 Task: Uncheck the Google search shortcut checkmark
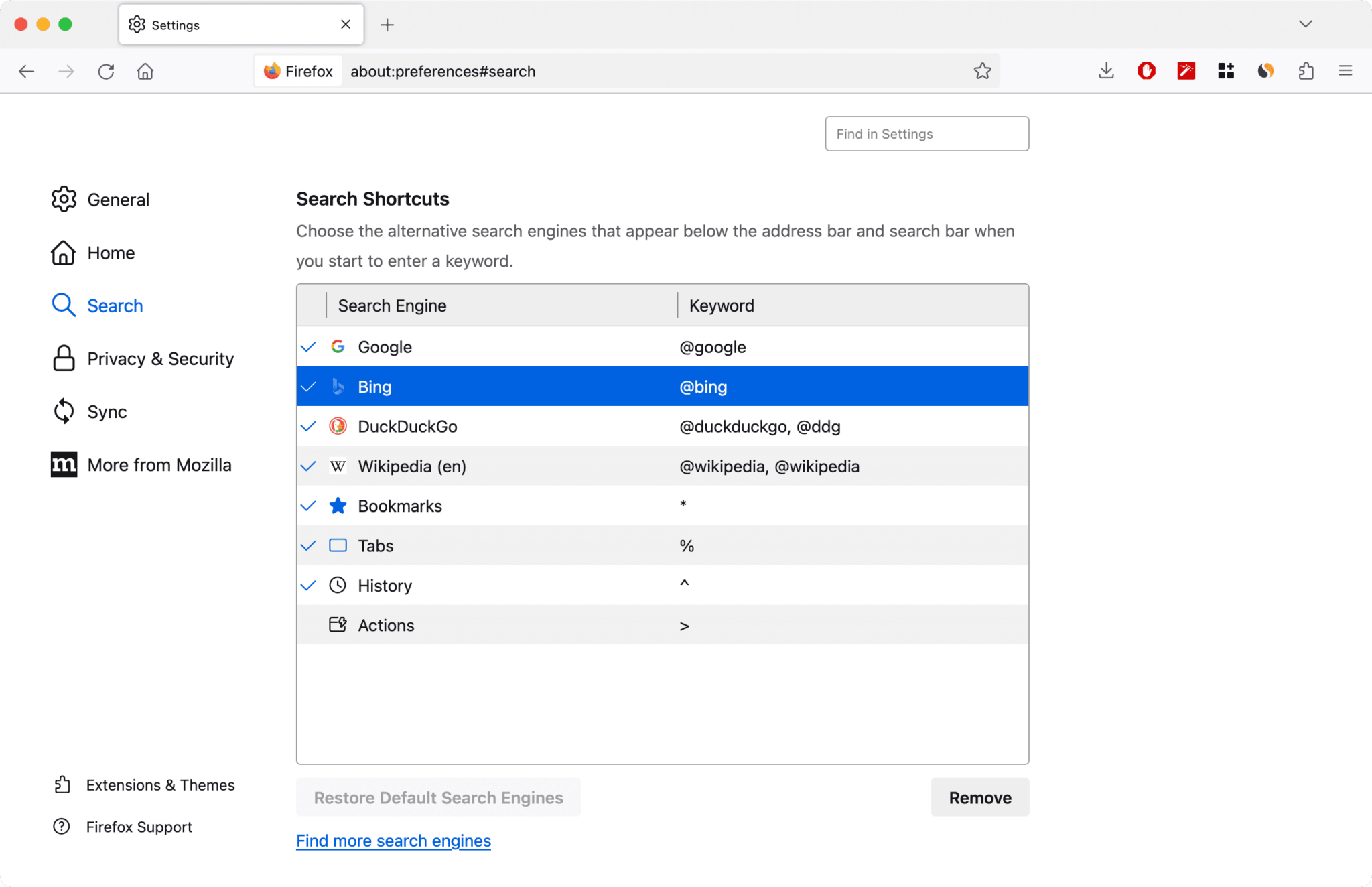pyautogui.click(x=308, y=347)
